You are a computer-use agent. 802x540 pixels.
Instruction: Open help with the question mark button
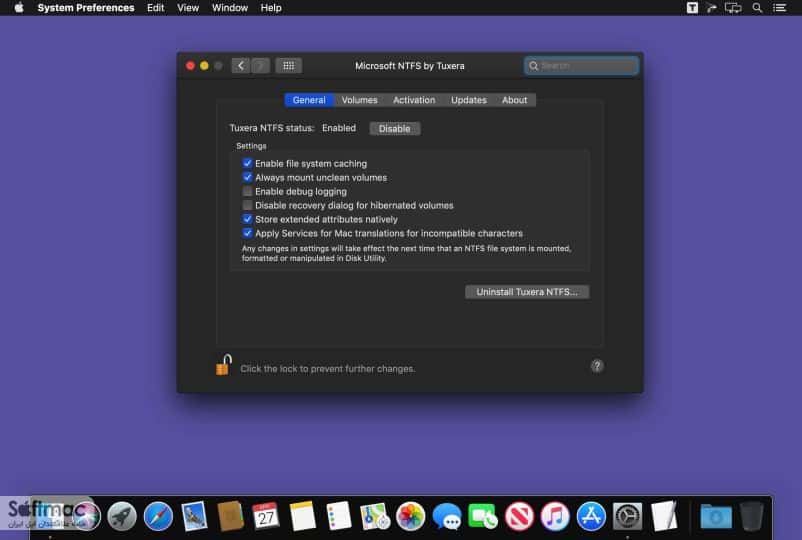[596, 366]
